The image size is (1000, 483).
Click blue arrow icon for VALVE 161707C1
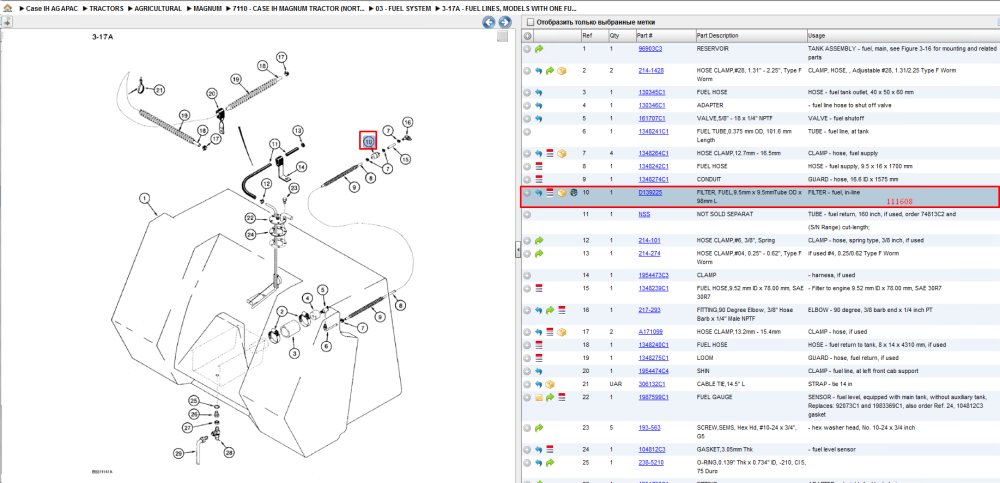(x=539, y=119)
